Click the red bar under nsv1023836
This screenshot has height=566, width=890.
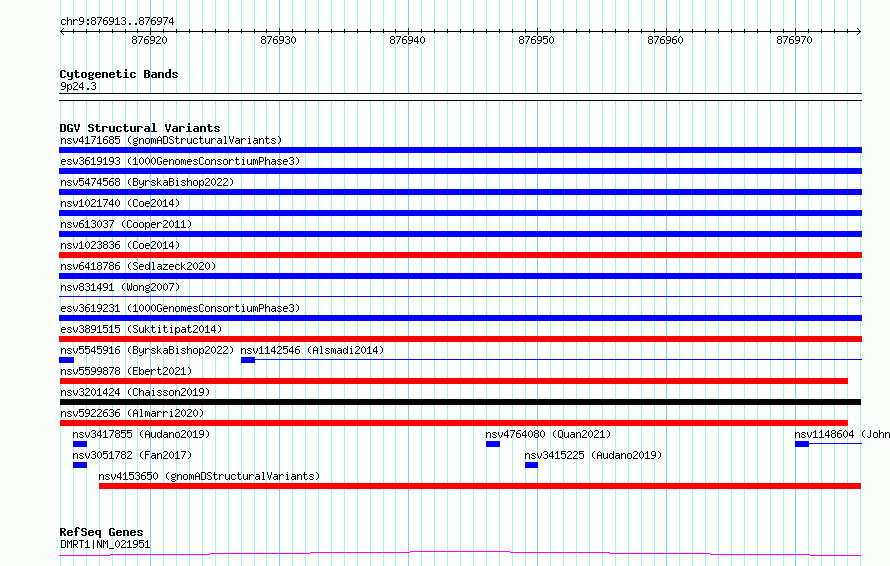[x=460, y=255]
